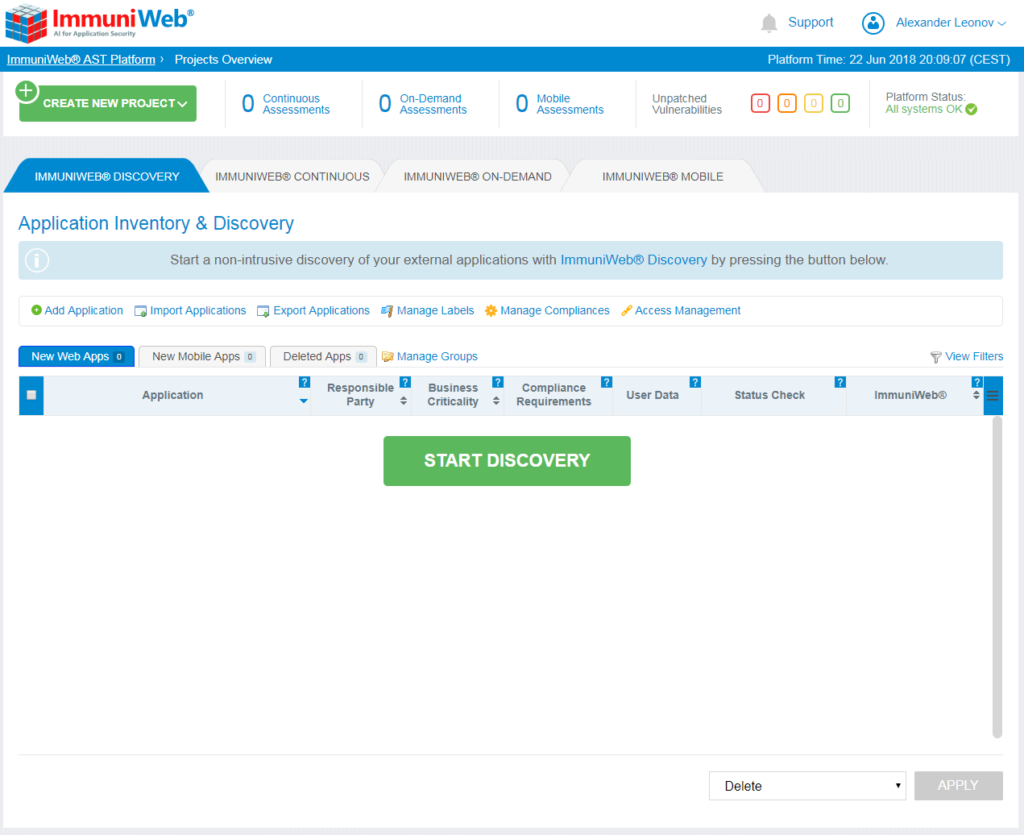Switch to ImmuniWeb Discovery tab
This screenshot has height=835, width=1024.
pos(107,176)
